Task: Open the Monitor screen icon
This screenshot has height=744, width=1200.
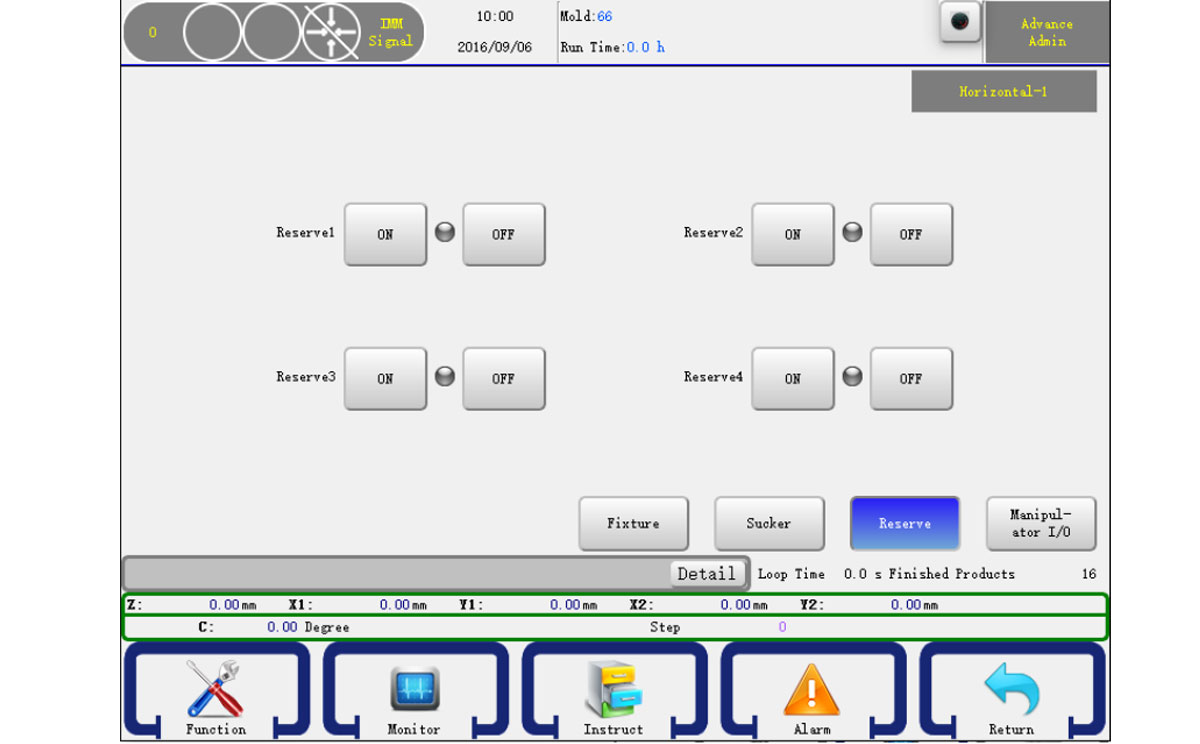Action: click(x=414, y=691)
